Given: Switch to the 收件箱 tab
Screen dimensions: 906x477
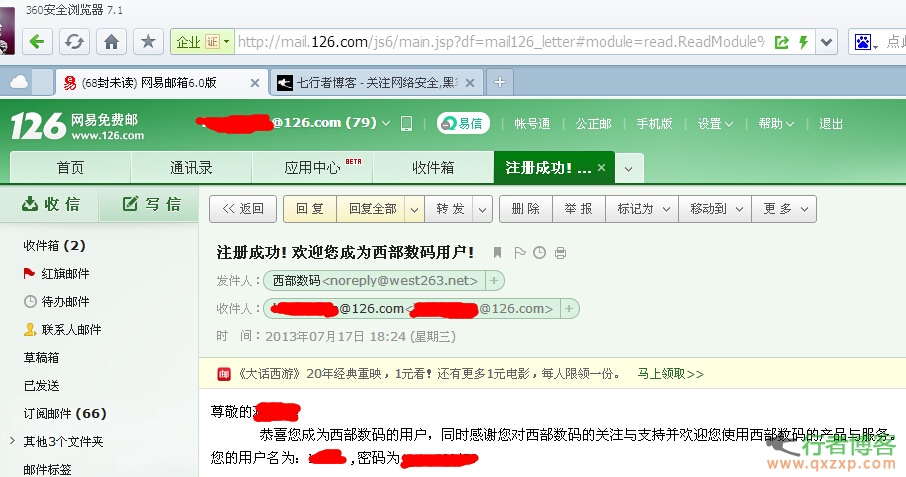Looking at the screenshot, I should 433,167.
